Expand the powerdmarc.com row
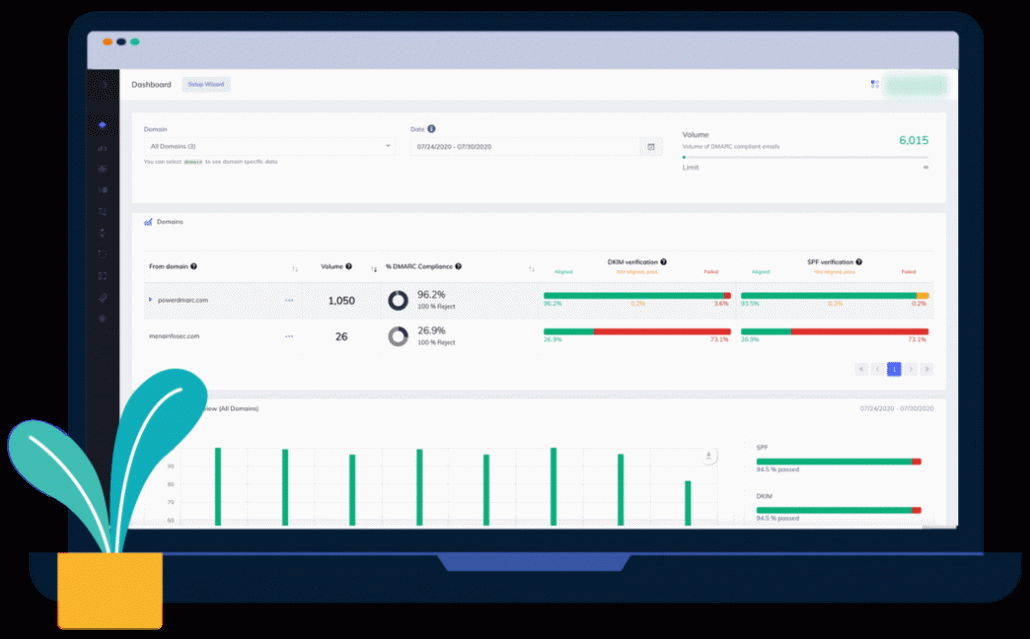 (151, 300)
